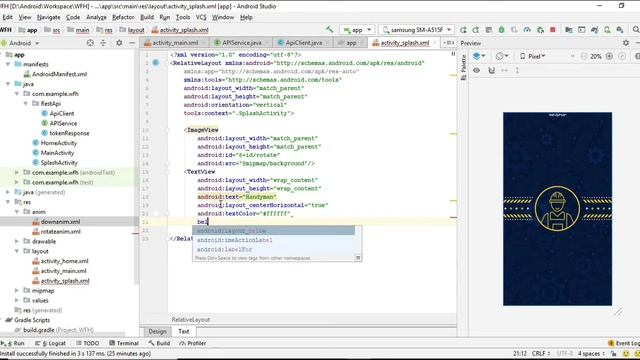This screenshot has width=640, height=360.
Task: Click the magnet autoconnect icon in Preview
Action: [491, 70]
